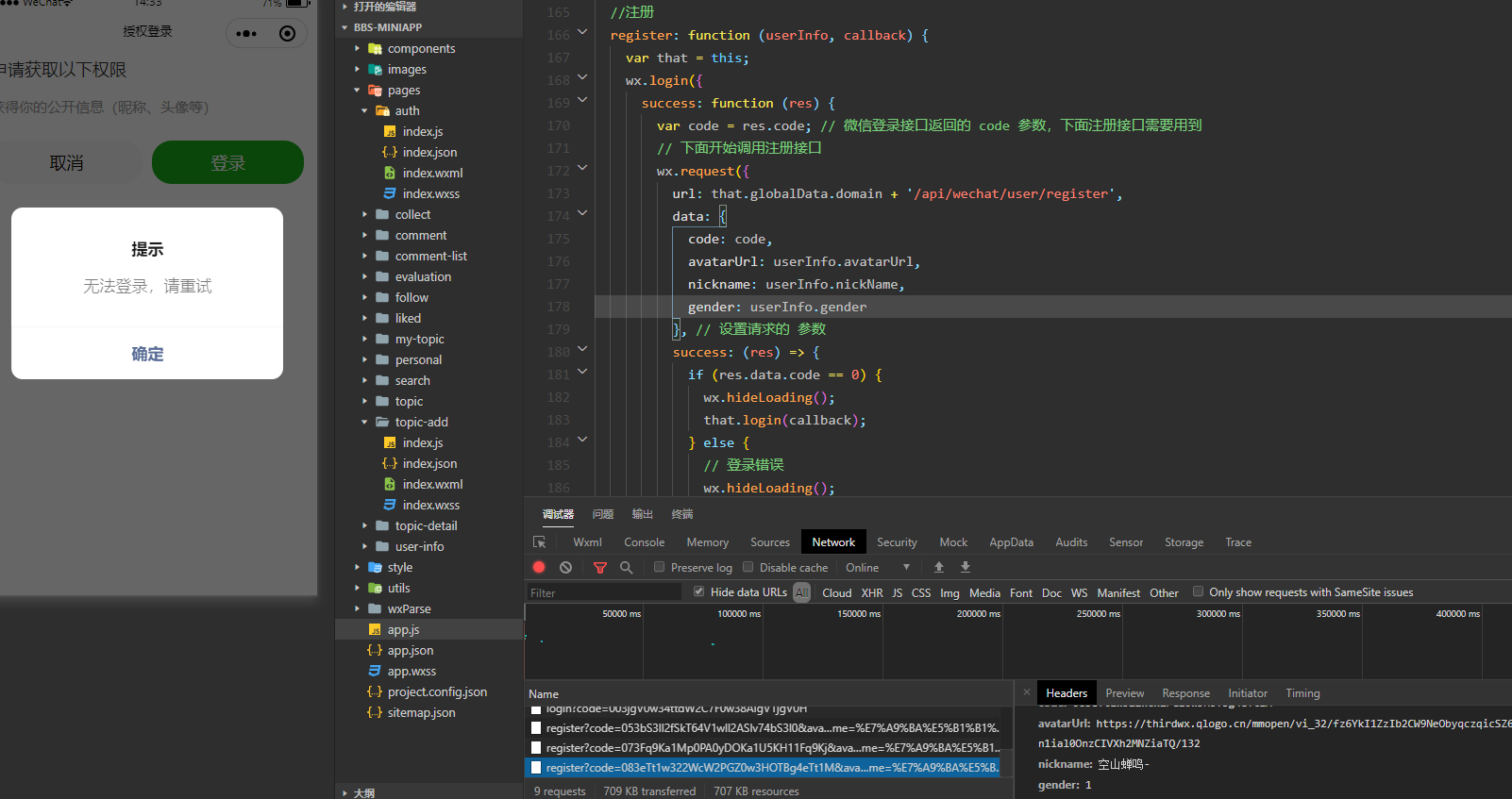
Task: Open the wxParse folder
Action: click(409, 609)
